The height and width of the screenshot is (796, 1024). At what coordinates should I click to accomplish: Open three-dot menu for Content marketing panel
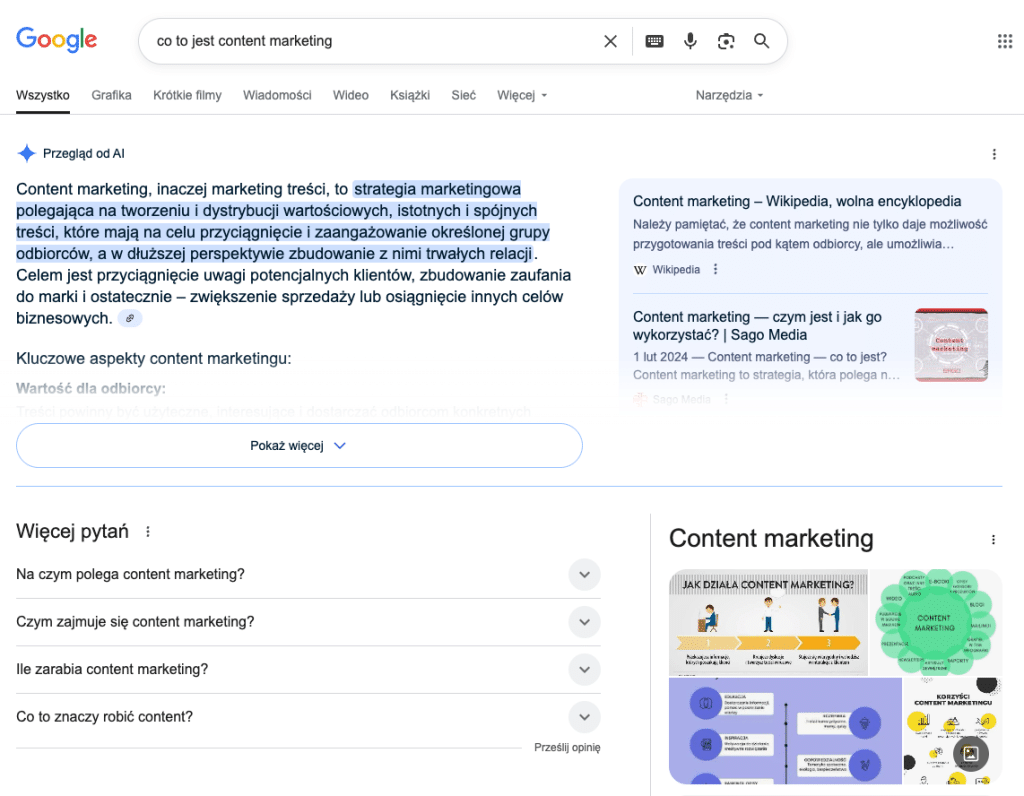[x=993, y=539]
